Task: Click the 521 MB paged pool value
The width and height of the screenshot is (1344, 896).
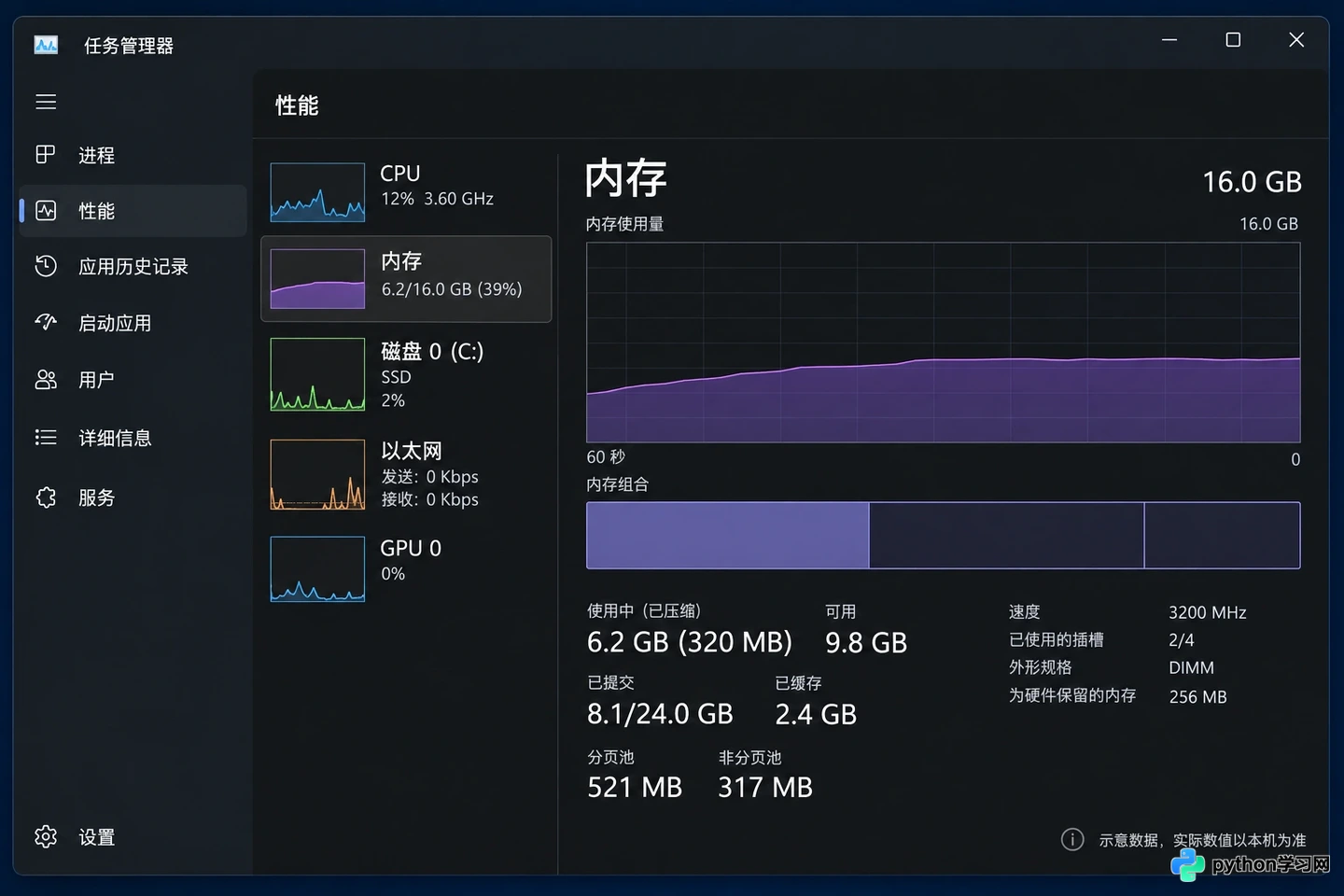Action: (635, 788)
